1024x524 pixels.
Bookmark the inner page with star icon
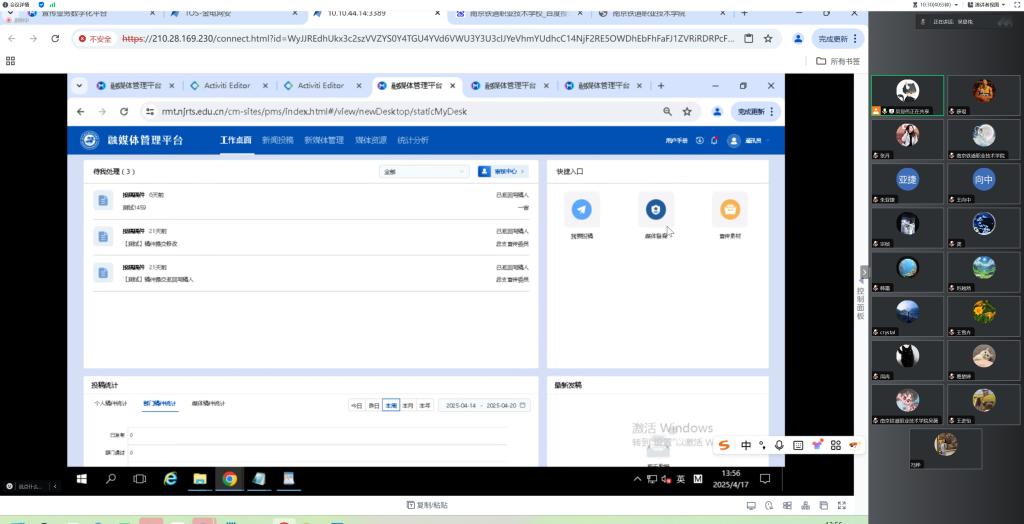point(687,112)
